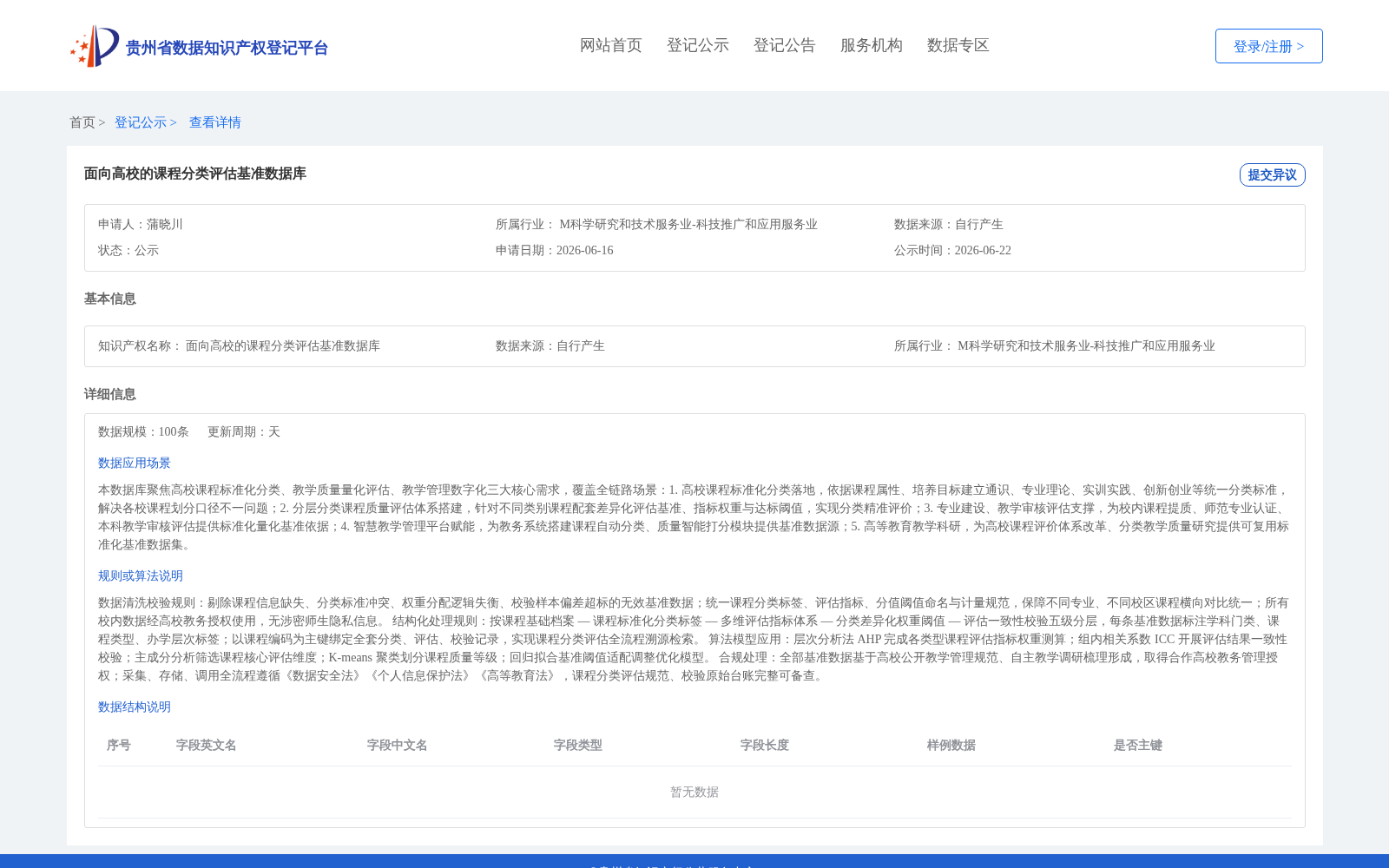Click the 状态：公示 status text
Viewport: 1389px width, 868px height.
coord(128,250)
